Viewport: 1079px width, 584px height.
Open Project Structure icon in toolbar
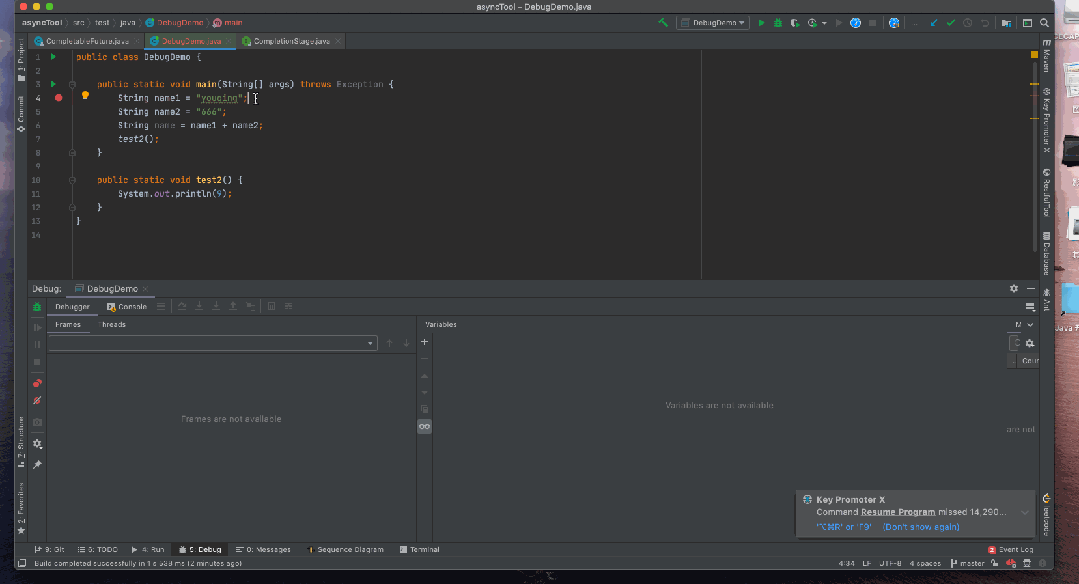1006,23
